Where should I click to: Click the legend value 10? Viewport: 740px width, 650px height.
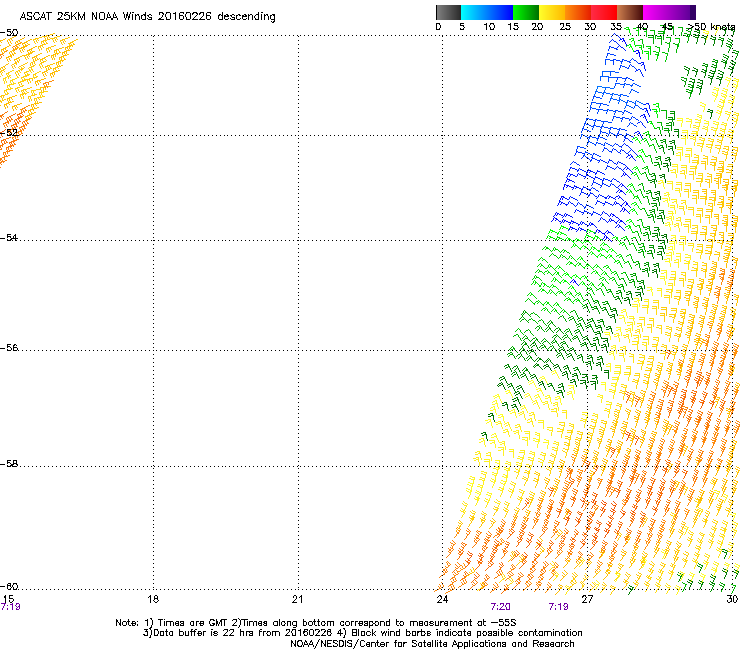click(x=489, y=27)
